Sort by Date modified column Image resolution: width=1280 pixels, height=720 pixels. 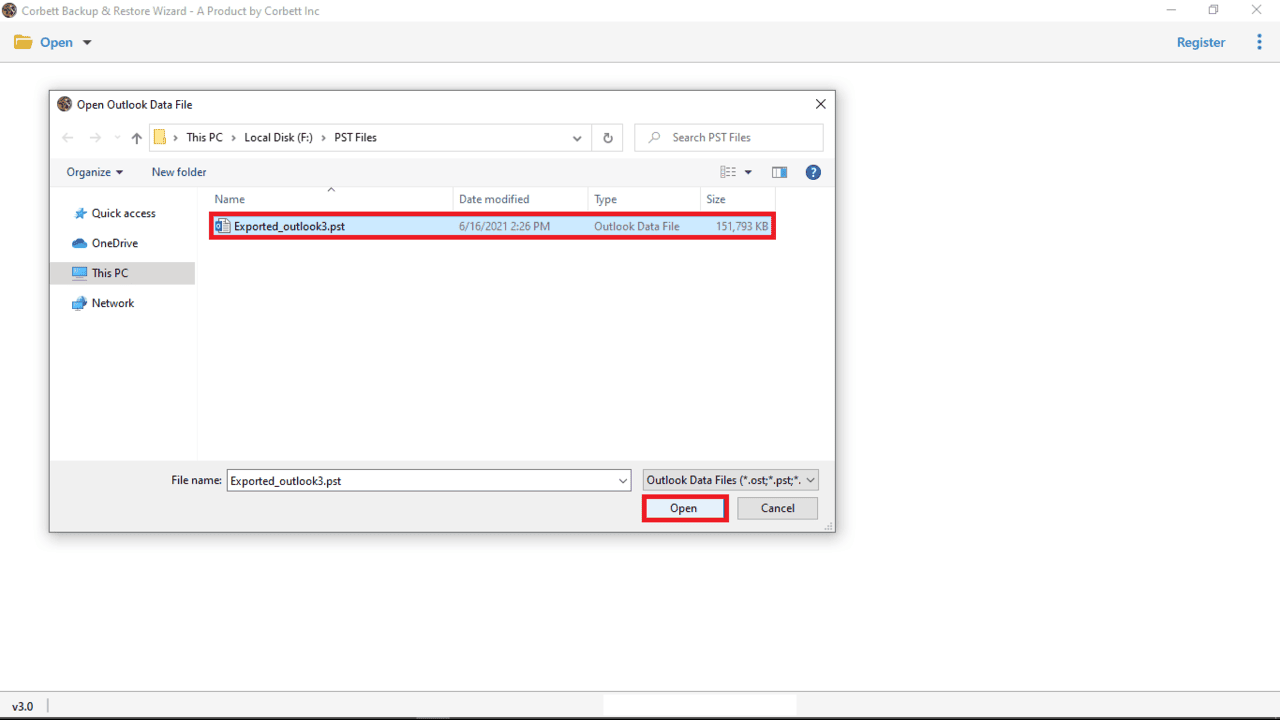pos(521,199)
